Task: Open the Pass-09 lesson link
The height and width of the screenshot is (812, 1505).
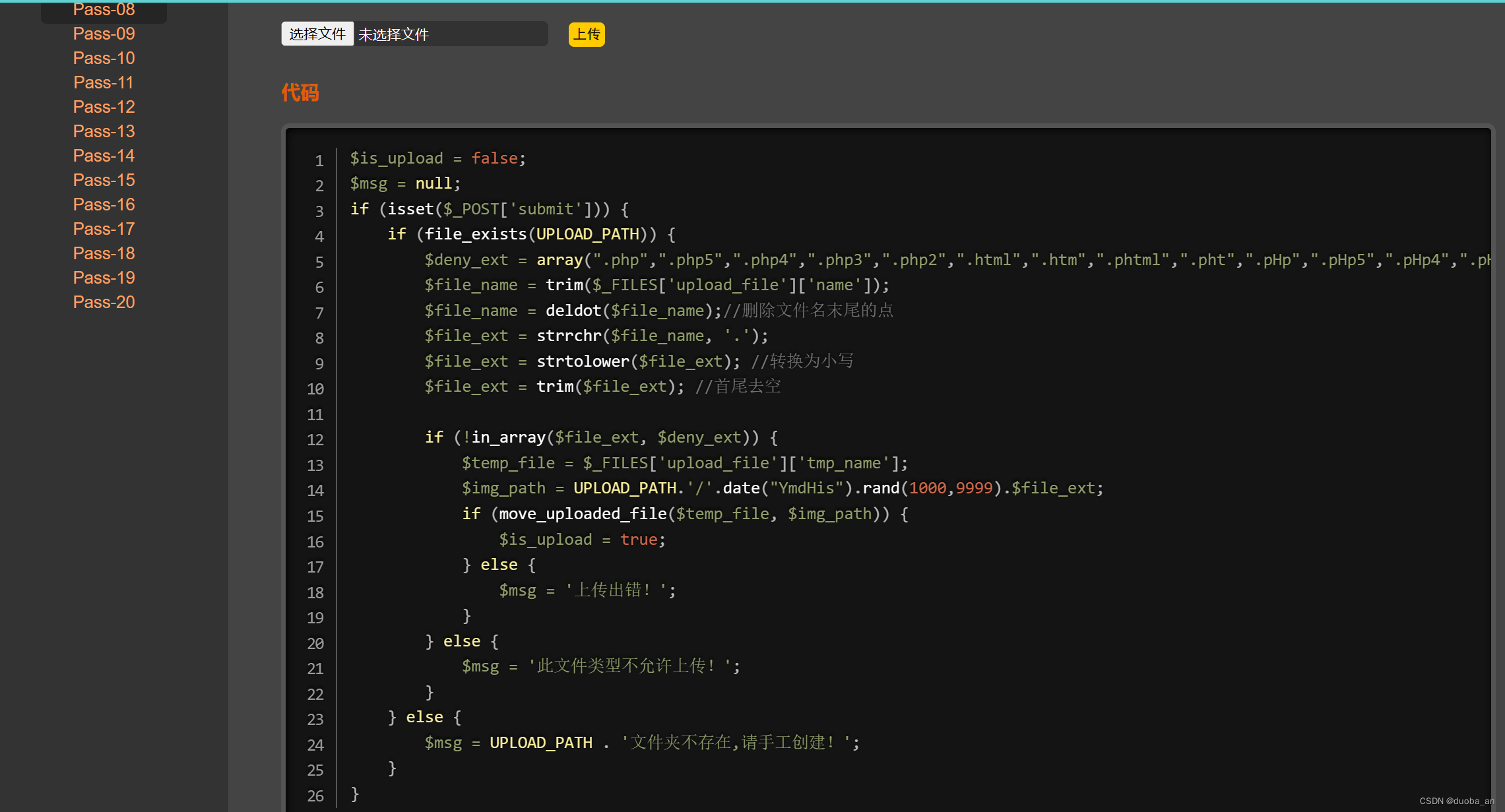Action: [x=104, y=34]
